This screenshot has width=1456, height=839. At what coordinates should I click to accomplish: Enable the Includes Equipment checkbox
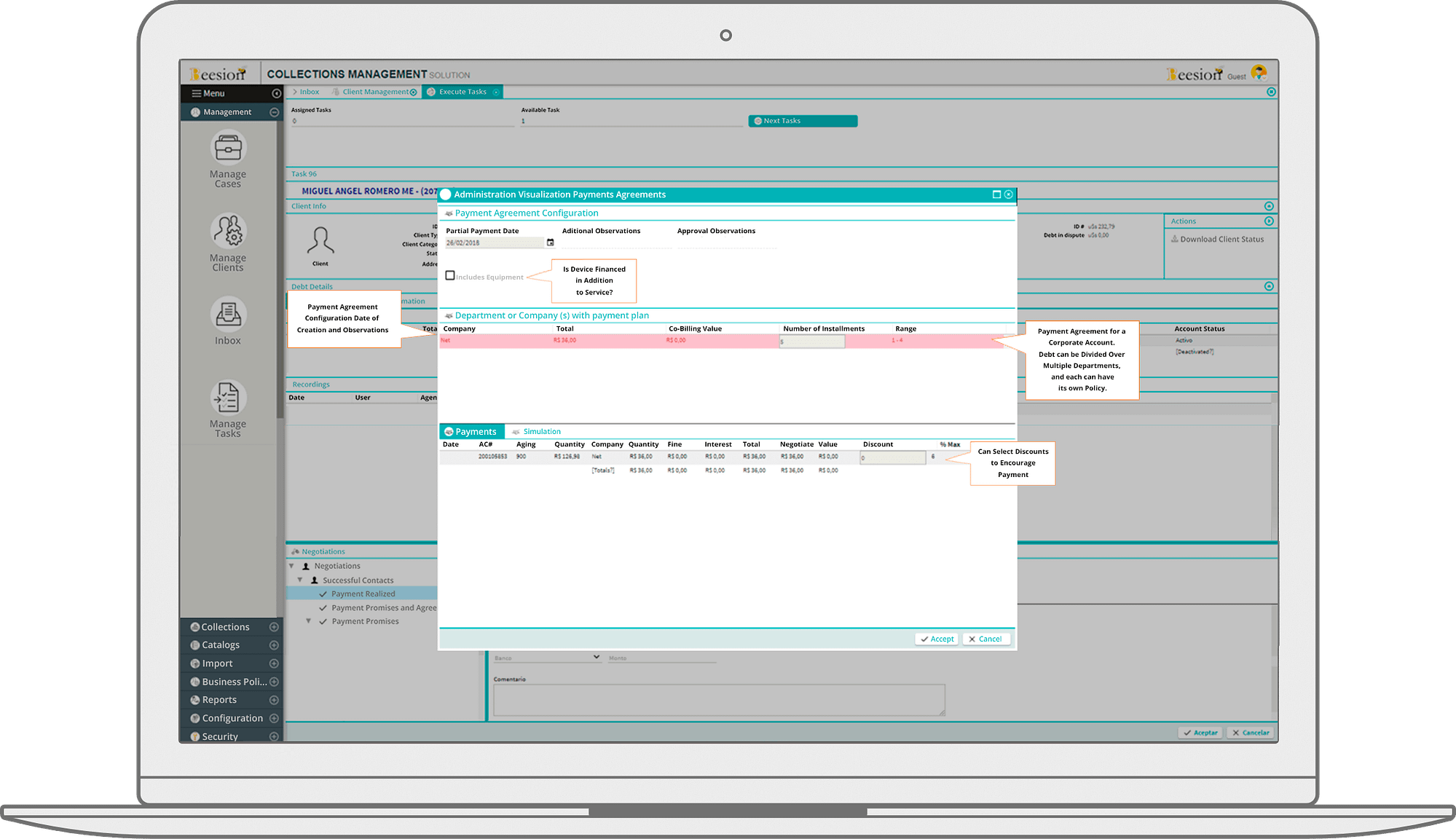tap(450, 275)
